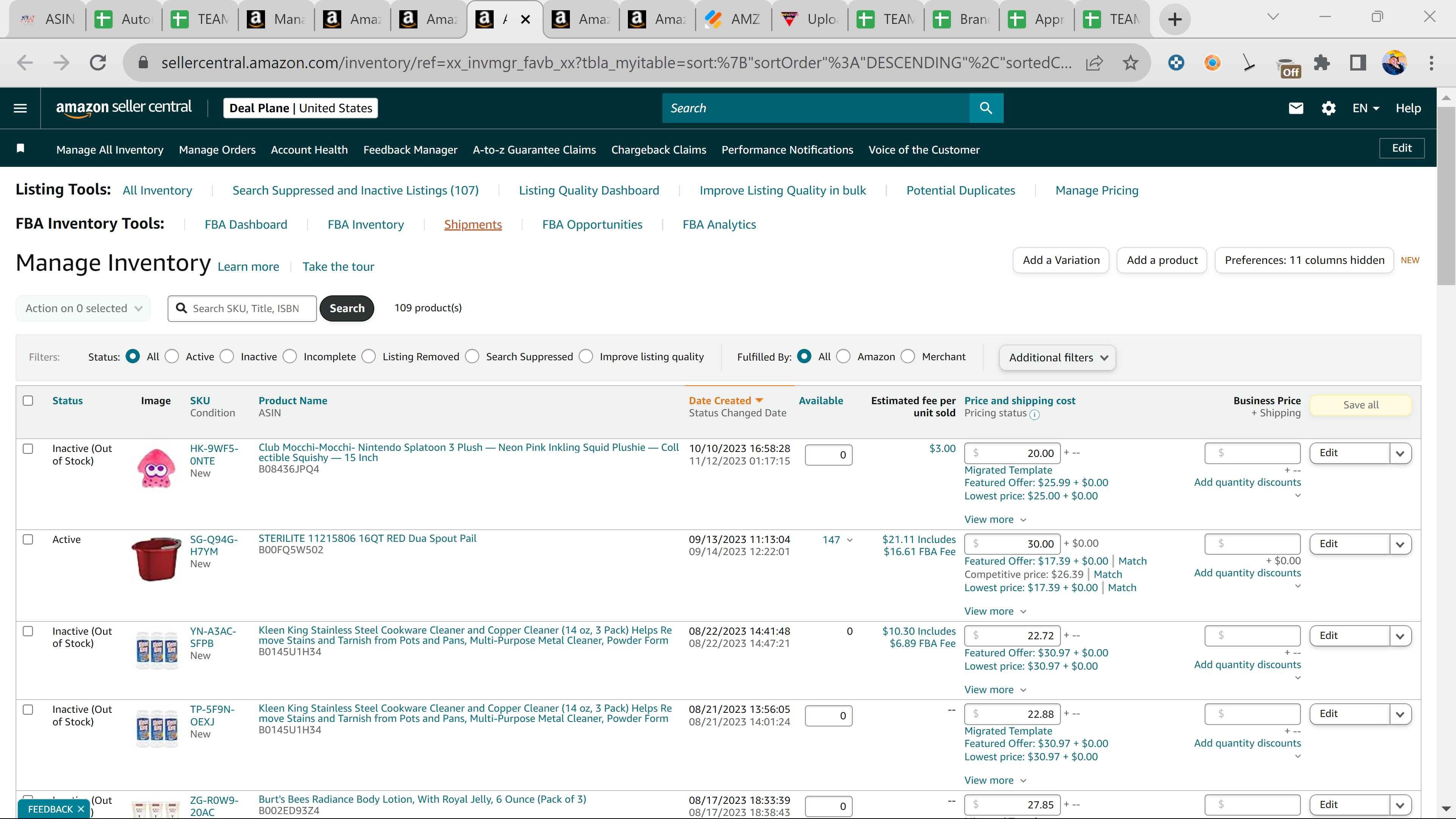Open the tab search chevron in Chrome
This screenshot has height=819, width=1456.
pyautogui.click(x=1273, y=17)
